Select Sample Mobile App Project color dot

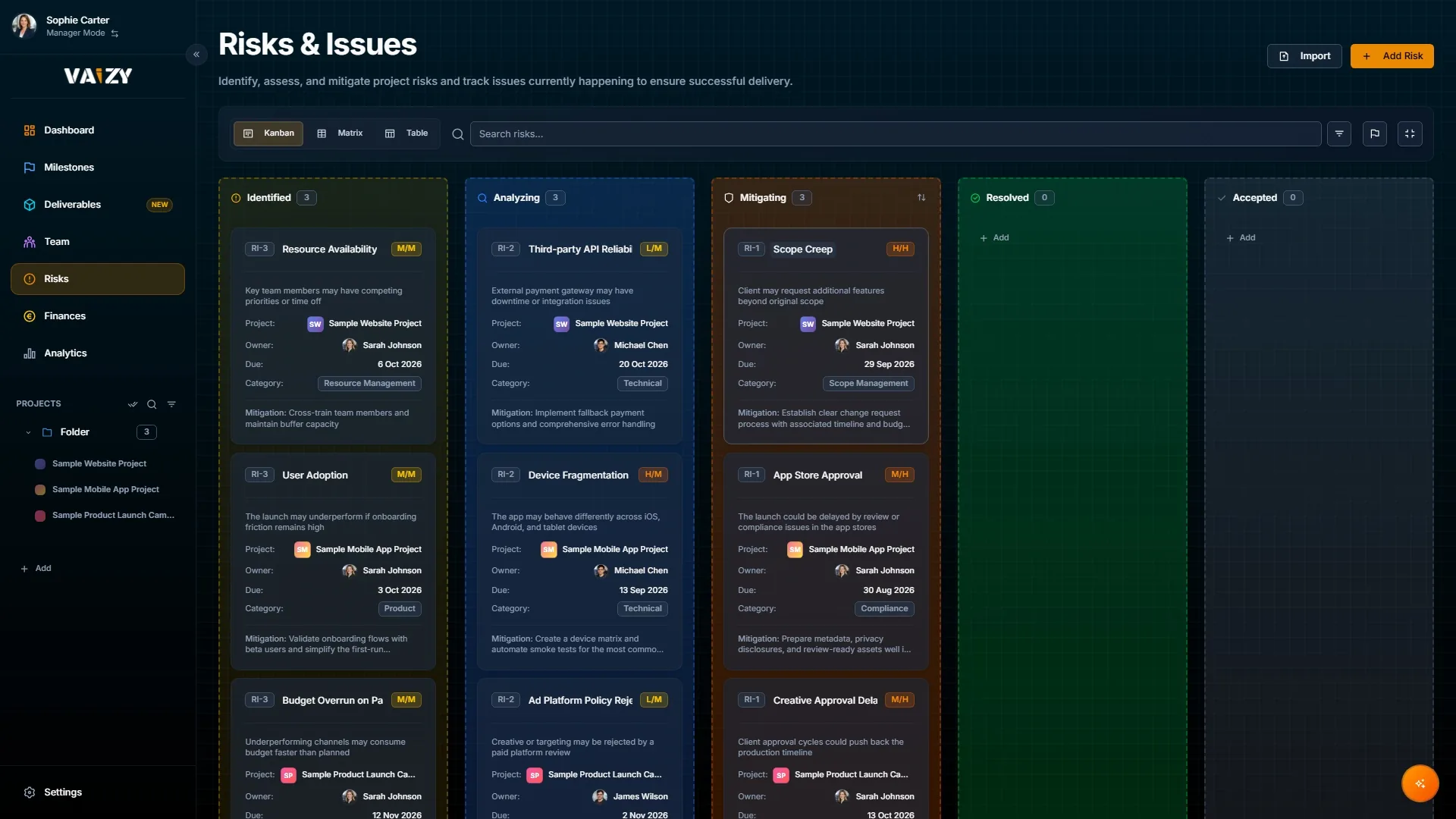40,490
